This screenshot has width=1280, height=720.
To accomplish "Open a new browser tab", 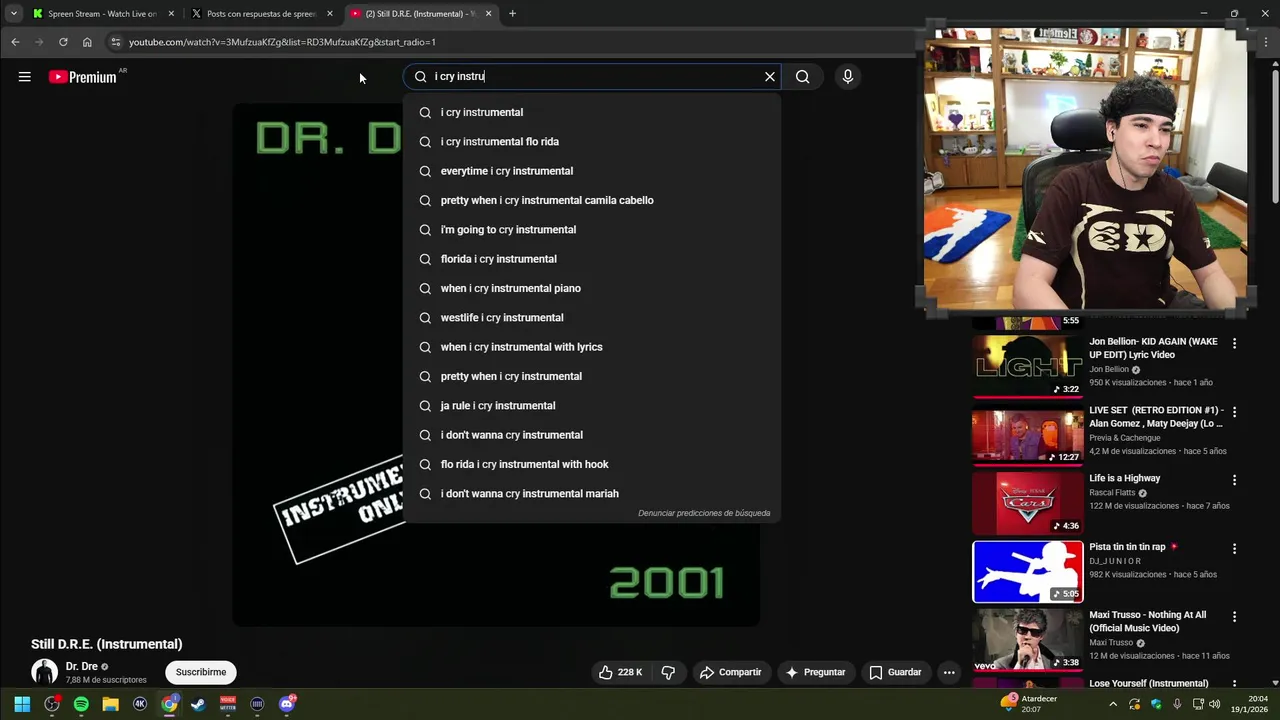I will point(512,14).
